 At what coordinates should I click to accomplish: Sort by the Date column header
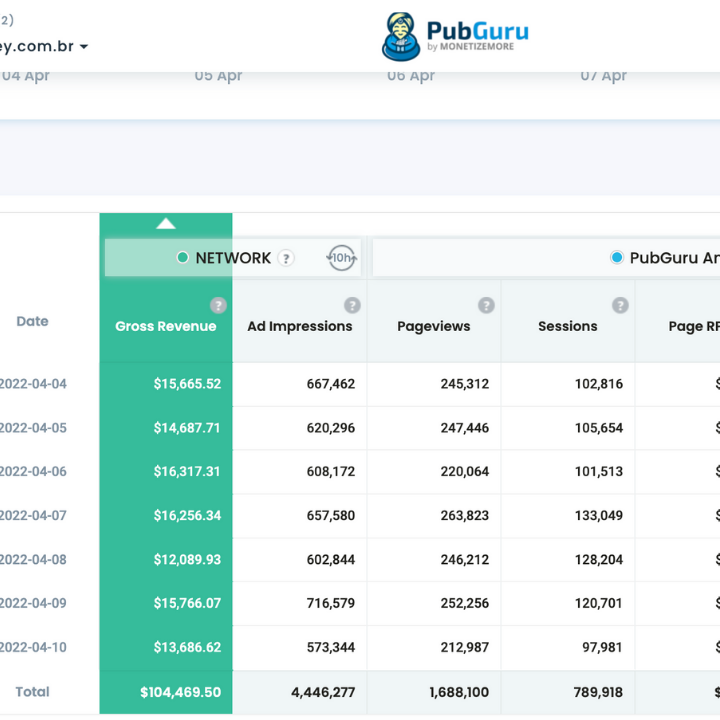pyautogui.click(x=32, y=321)
